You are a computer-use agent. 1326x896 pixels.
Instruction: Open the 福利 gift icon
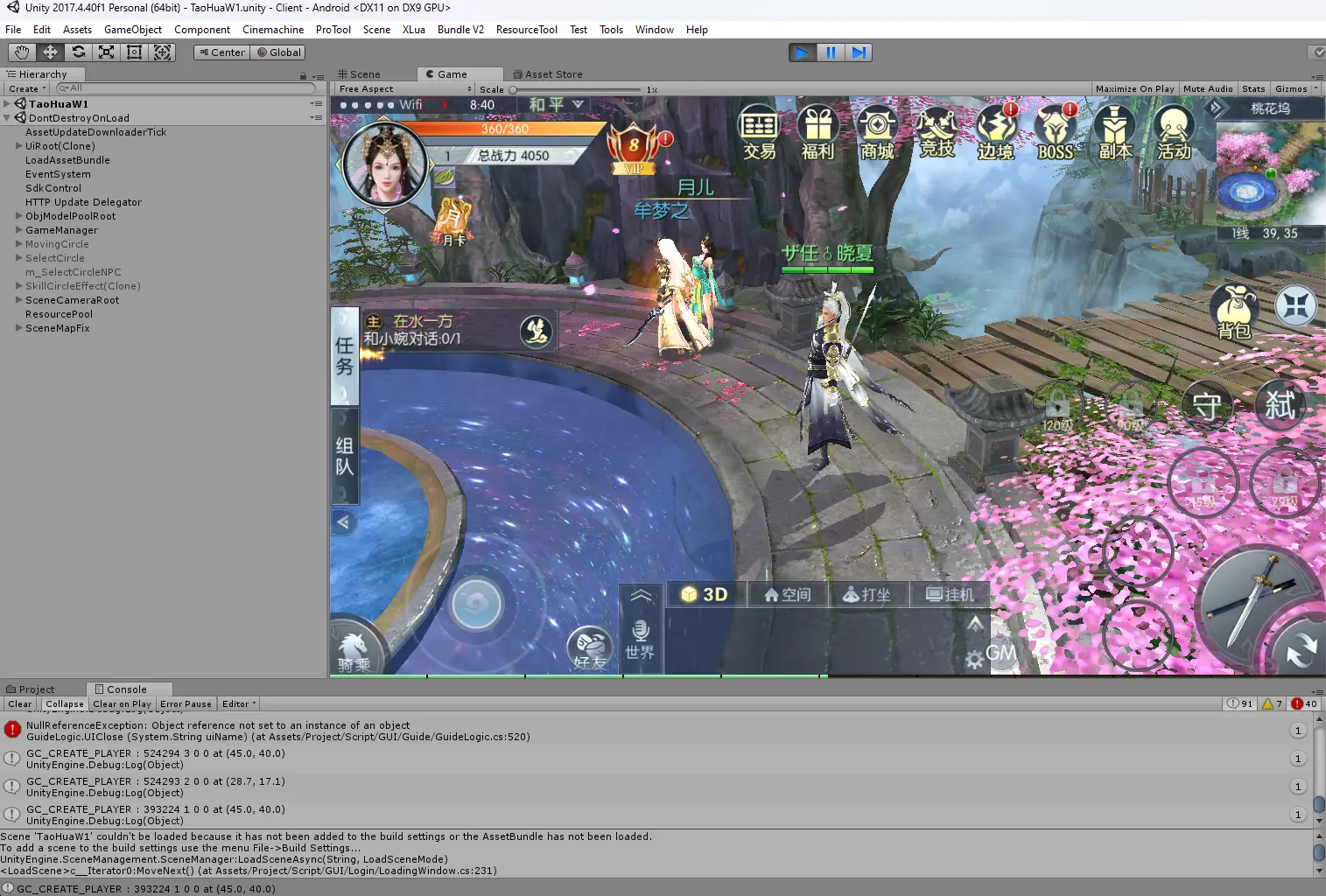click(x=818, y=132)
